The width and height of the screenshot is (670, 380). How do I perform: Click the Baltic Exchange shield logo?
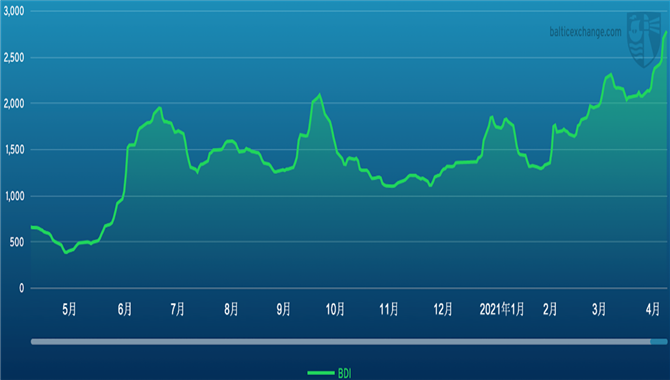point(644,40)
